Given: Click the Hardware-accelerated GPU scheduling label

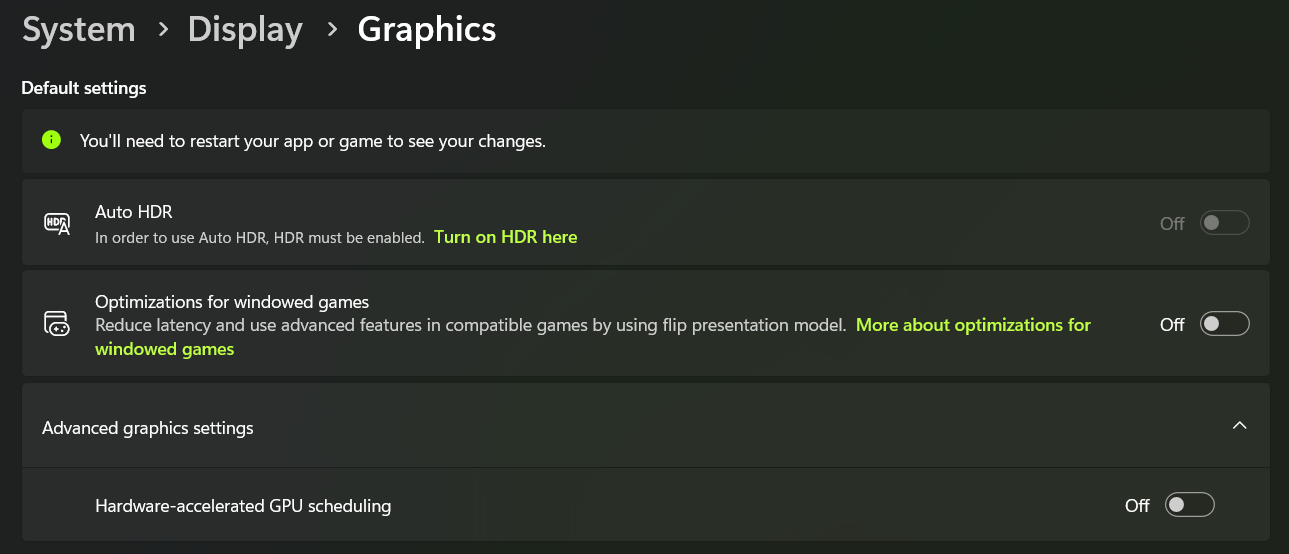Looking at the screenshot, I should 243,506.
